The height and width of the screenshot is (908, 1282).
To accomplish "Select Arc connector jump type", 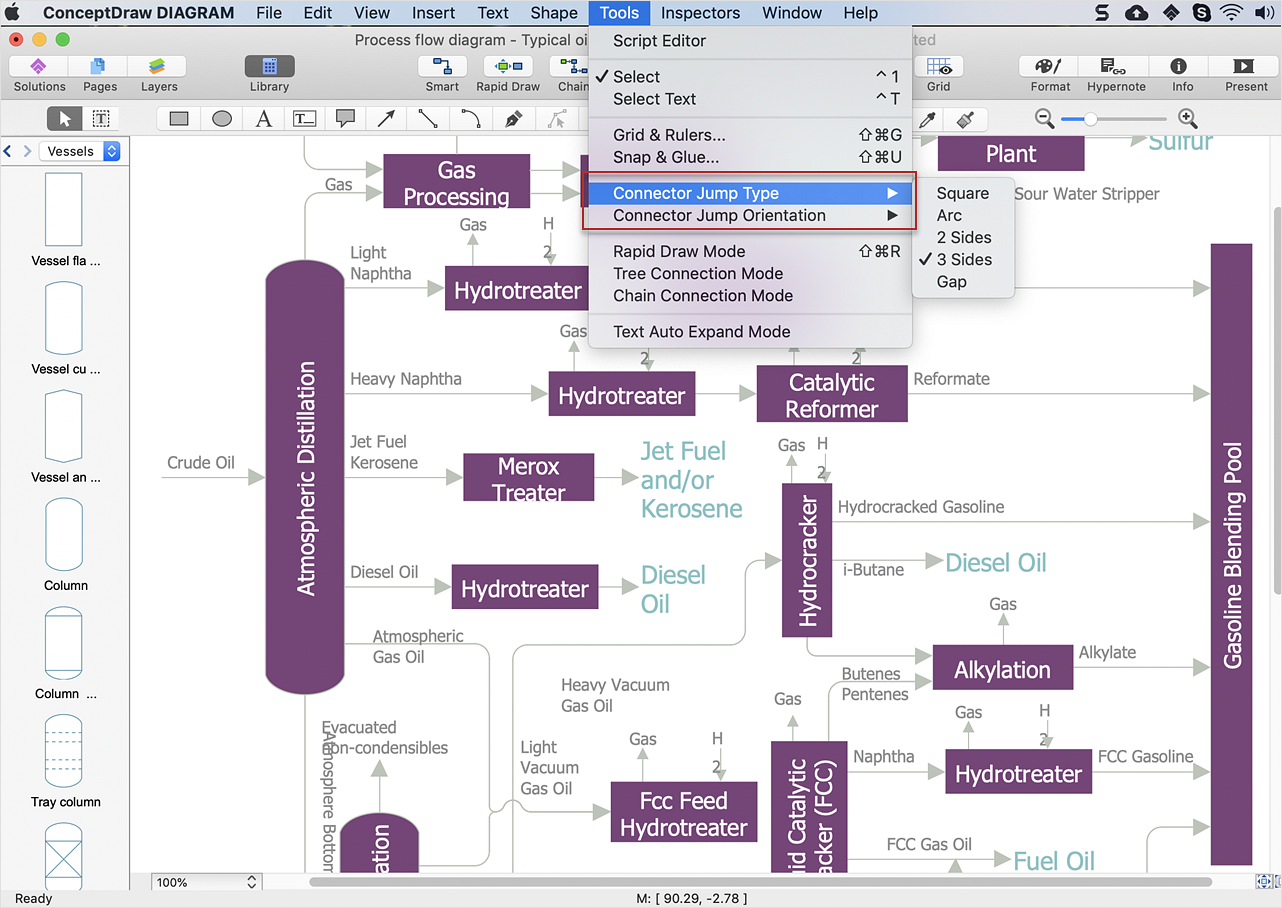I will click(949, 216).
